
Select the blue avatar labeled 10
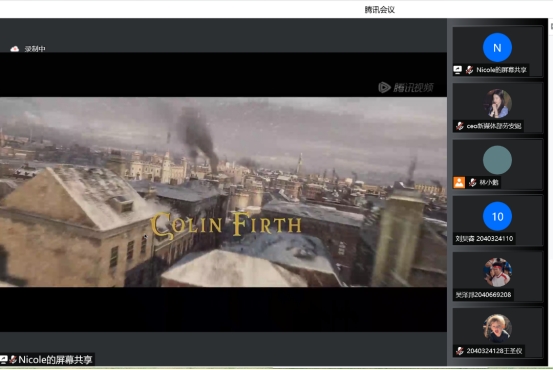pos(497,216)
